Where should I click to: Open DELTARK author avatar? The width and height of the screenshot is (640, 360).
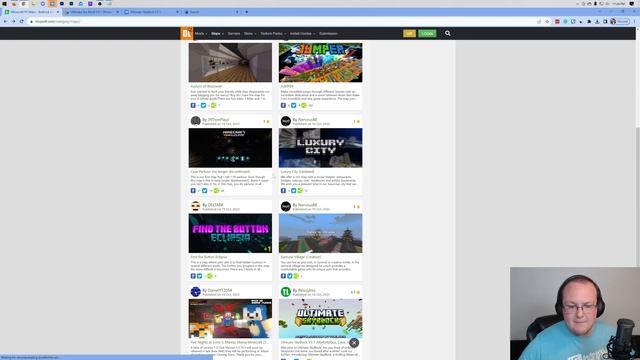[196, 206]
